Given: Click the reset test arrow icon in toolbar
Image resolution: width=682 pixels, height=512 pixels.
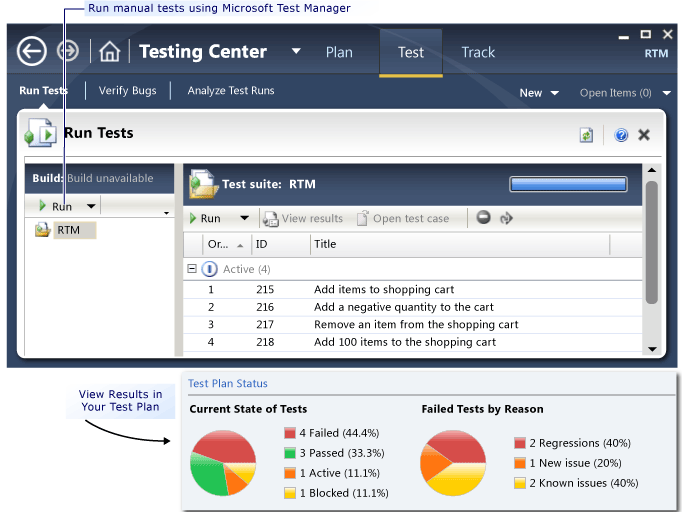Looking at the screenshot, I should [506, 218].
